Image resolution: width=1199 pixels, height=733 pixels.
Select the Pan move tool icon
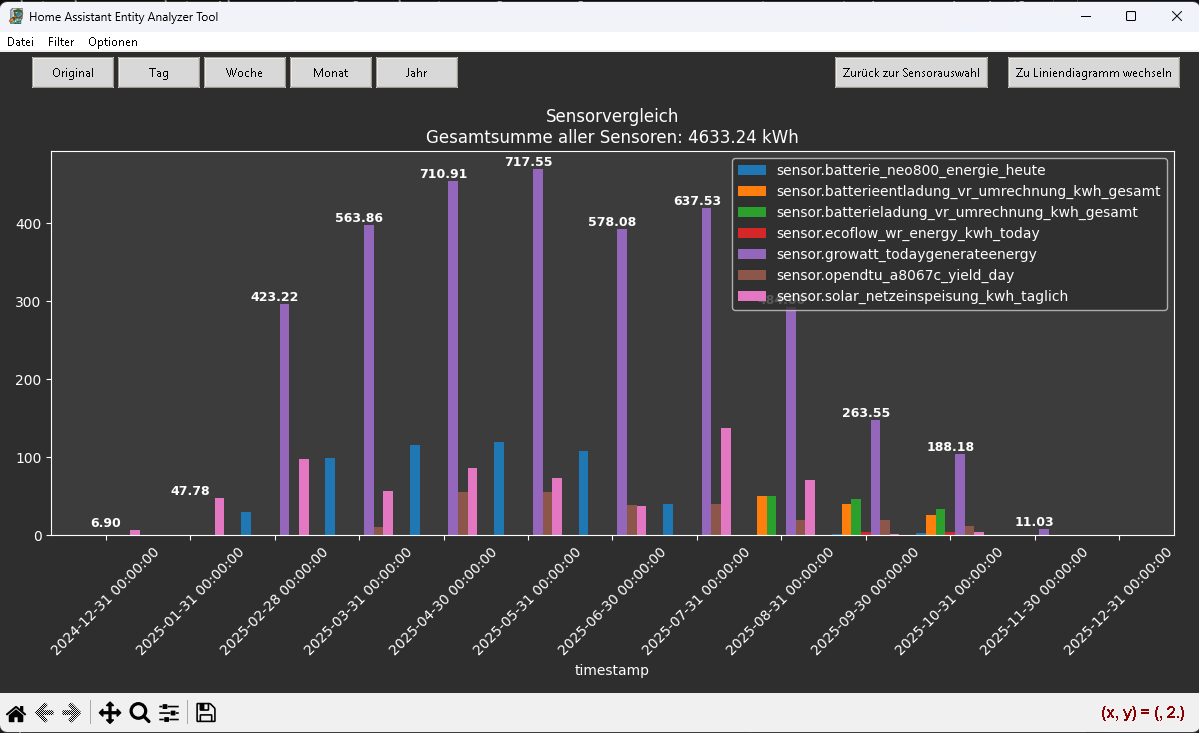tap(110, 713)
